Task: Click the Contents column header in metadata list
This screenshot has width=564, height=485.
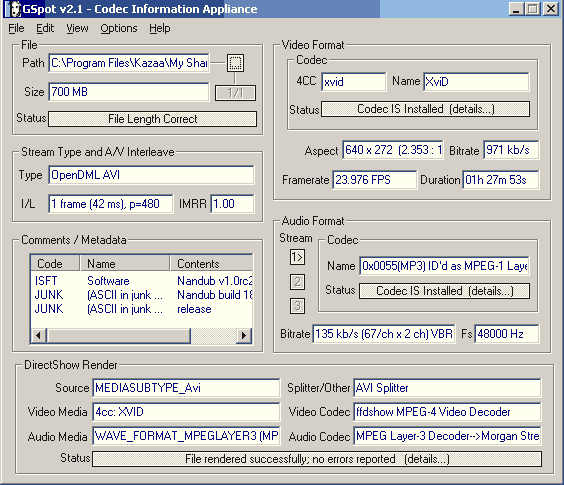Action: pyautogui.click(x=212, y=264)
